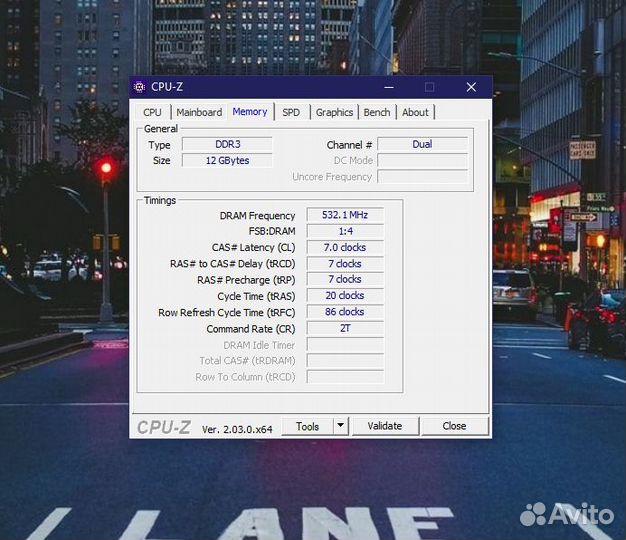Click the tRCD 7 clocks value

tap(345, 264)
